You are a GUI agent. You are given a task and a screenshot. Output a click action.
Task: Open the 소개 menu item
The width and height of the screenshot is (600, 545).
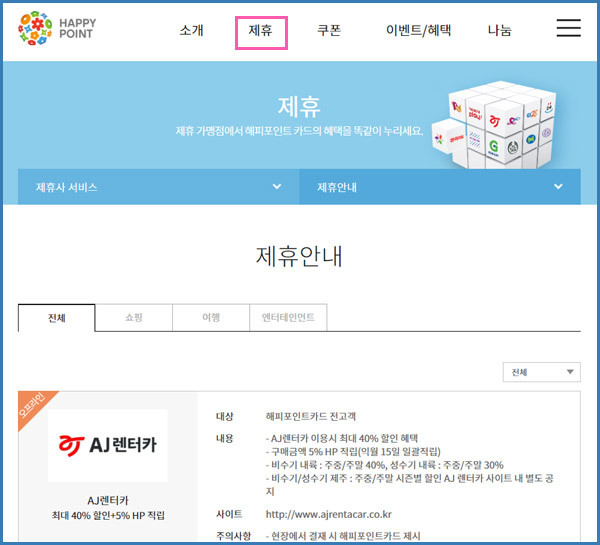191,30
